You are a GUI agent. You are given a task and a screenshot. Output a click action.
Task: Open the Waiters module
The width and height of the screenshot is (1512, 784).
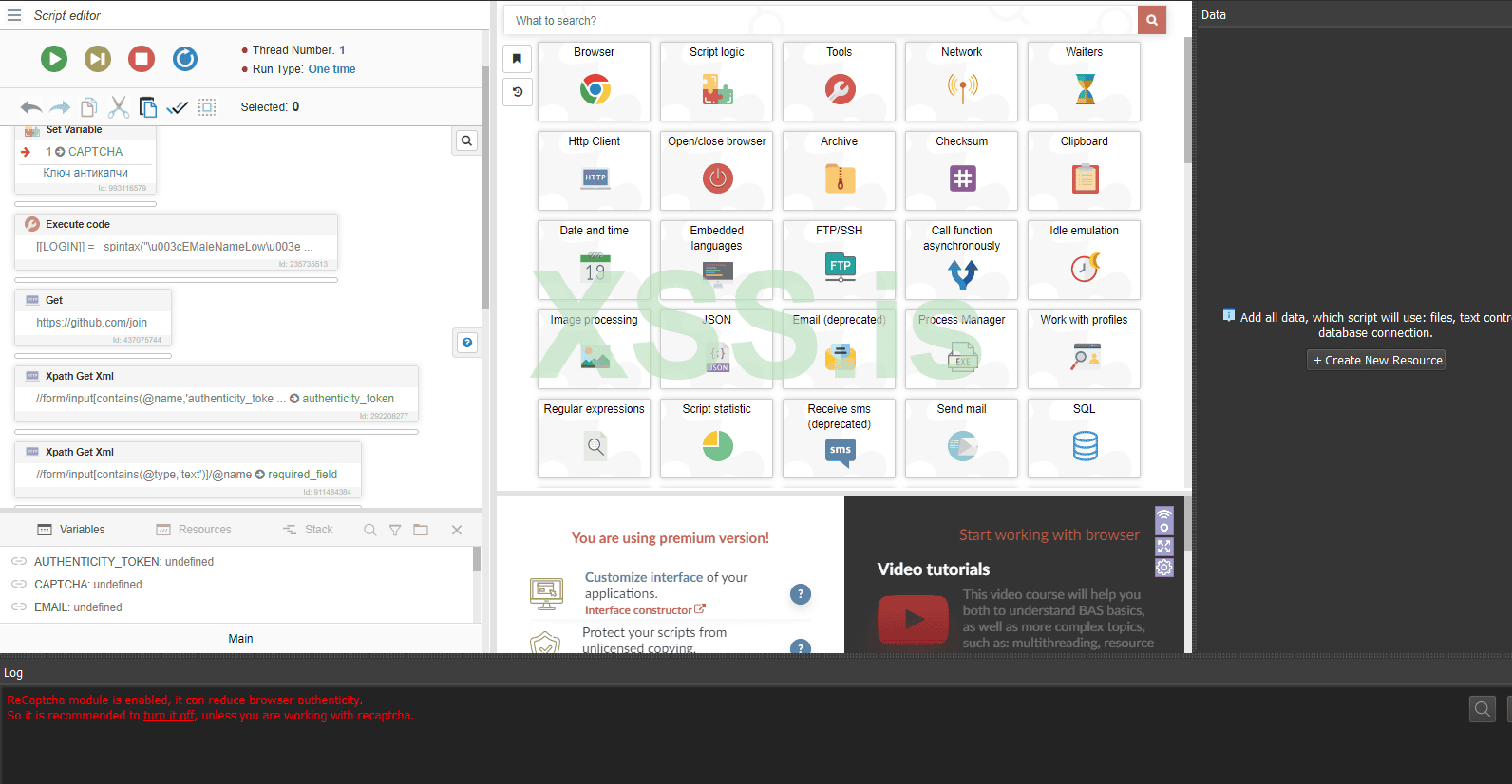click(1085, 82)
